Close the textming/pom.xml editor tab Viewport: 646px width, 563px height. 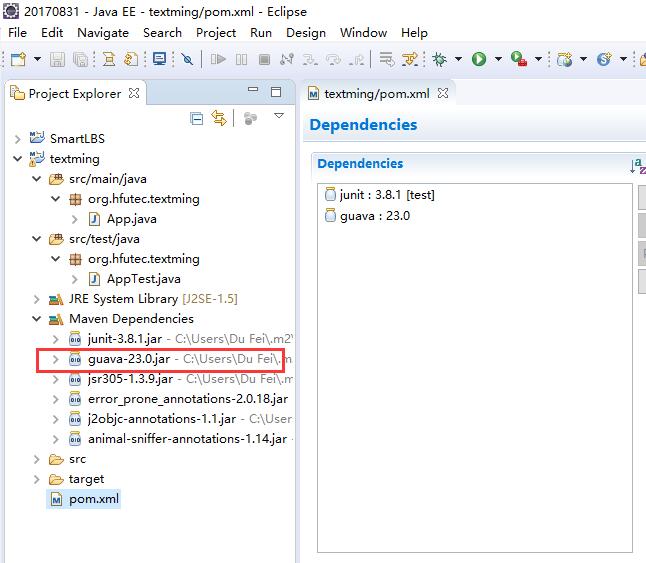(443, 93)
